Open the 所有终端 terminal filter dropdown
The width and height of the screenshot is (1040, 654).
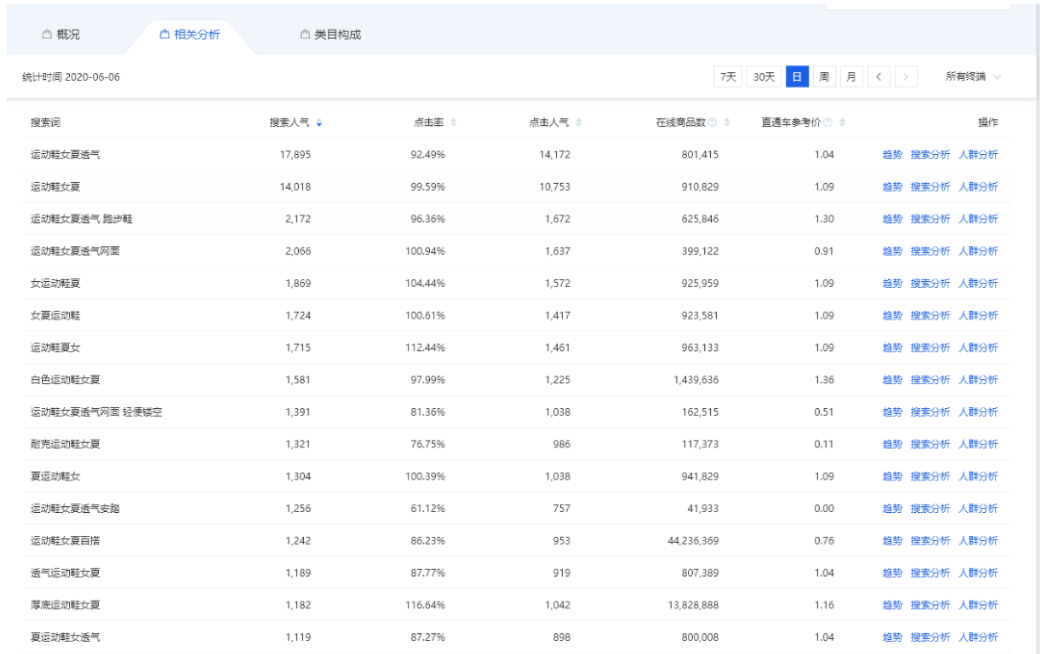pos(966,75)
